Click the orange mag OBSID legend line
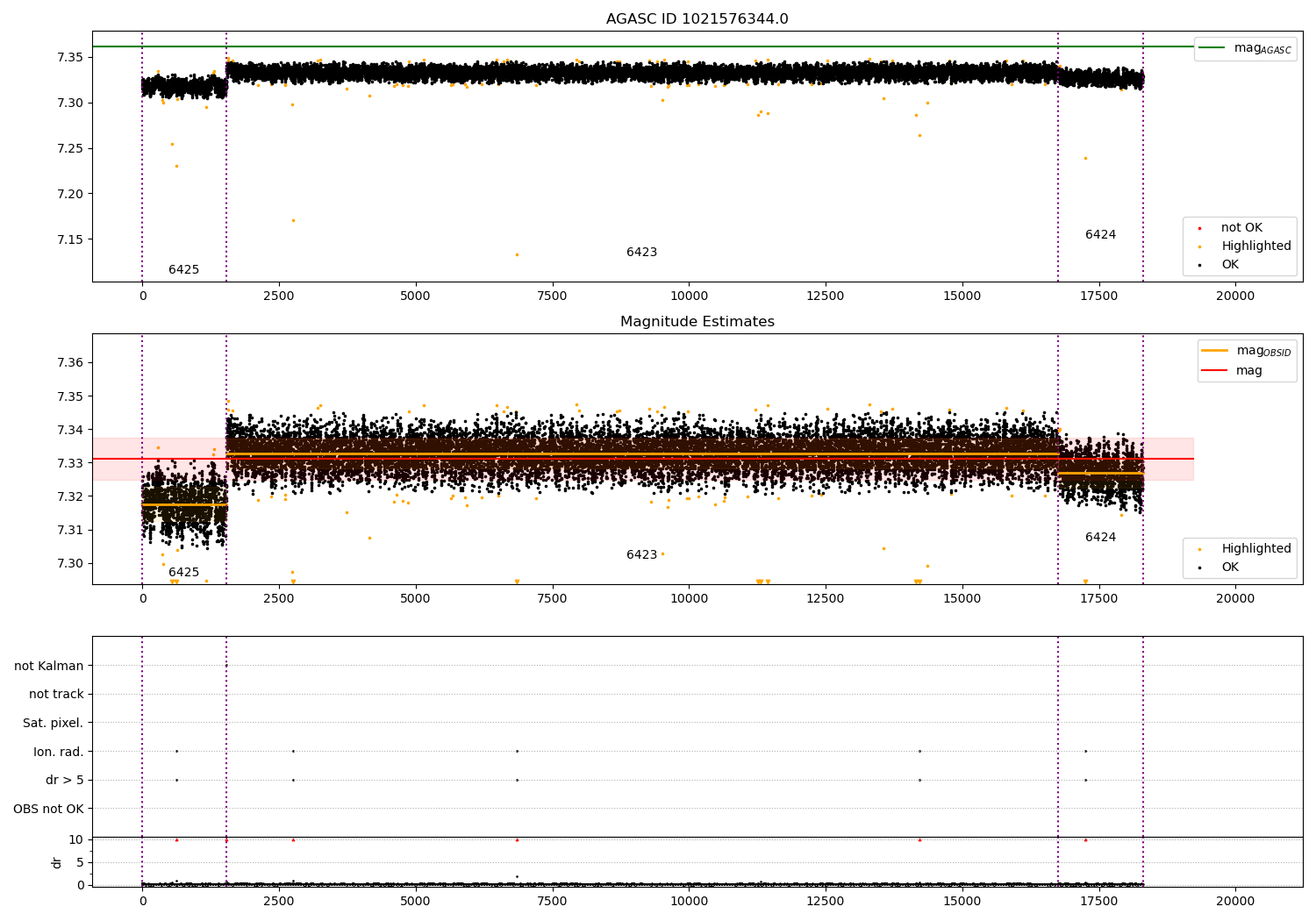Screen dimensions: 1316x921 point(1214,351)
